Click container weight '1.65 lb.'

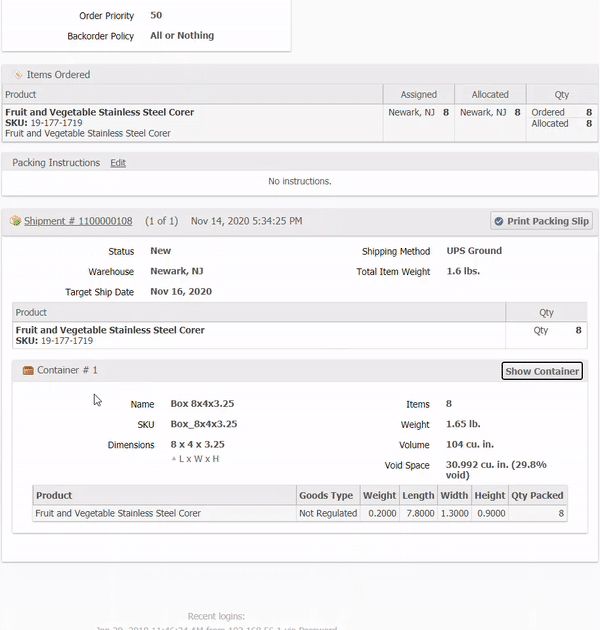[x=463, y=424]
